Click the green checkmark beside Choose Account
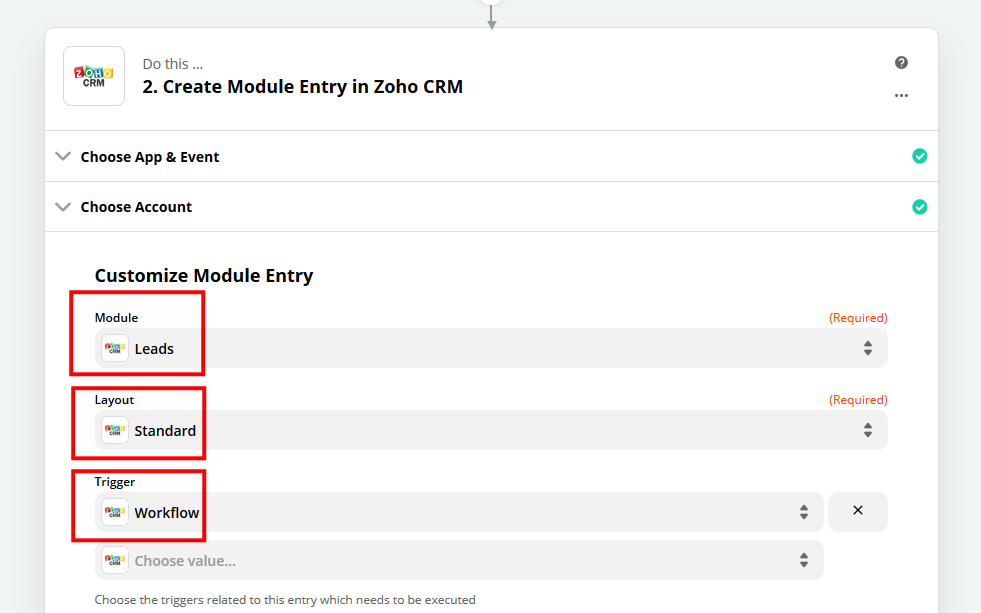The image size is (981, 613). click(x=919, y=207)
